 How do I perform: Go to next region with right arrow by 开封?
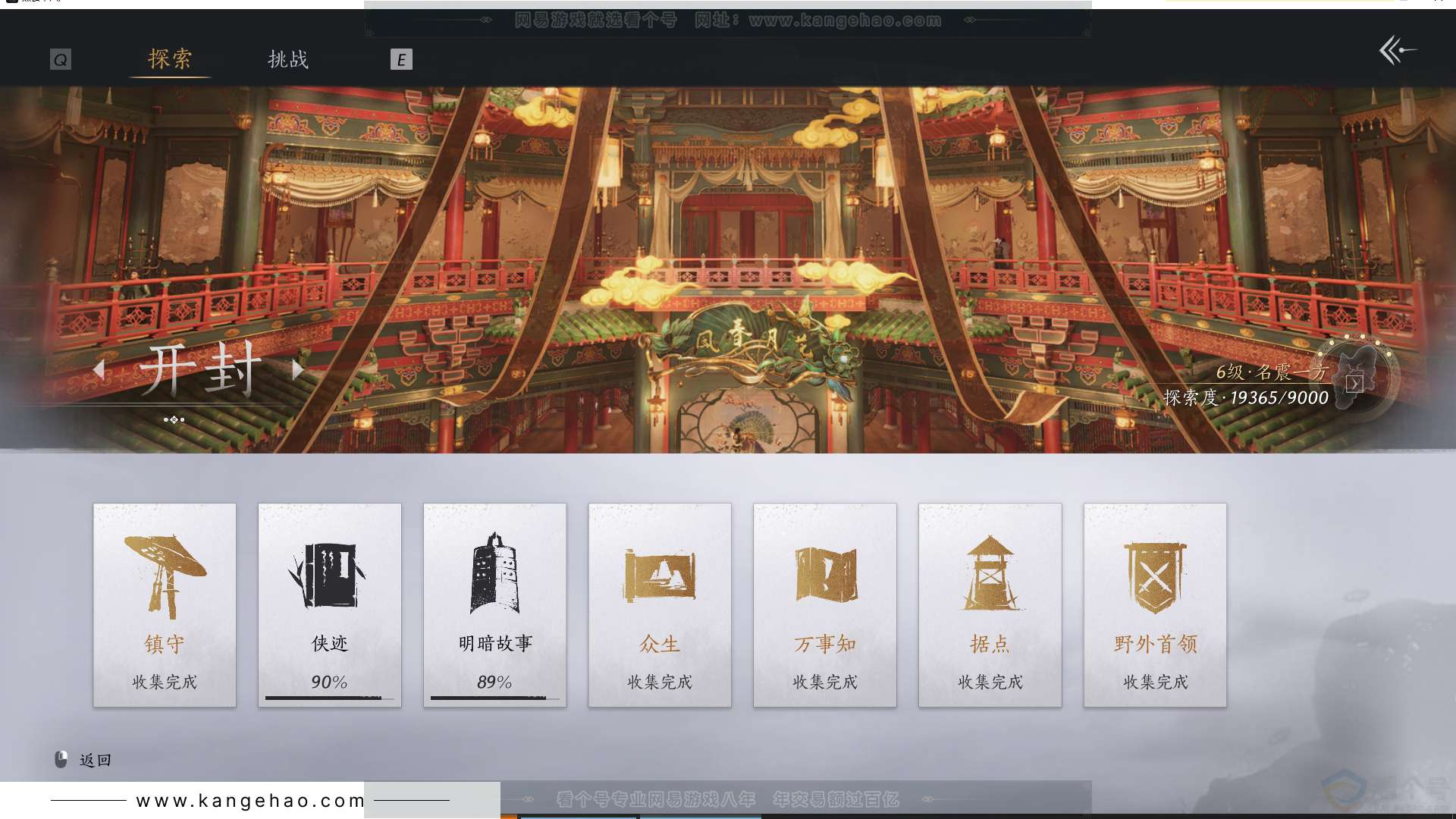298,369
